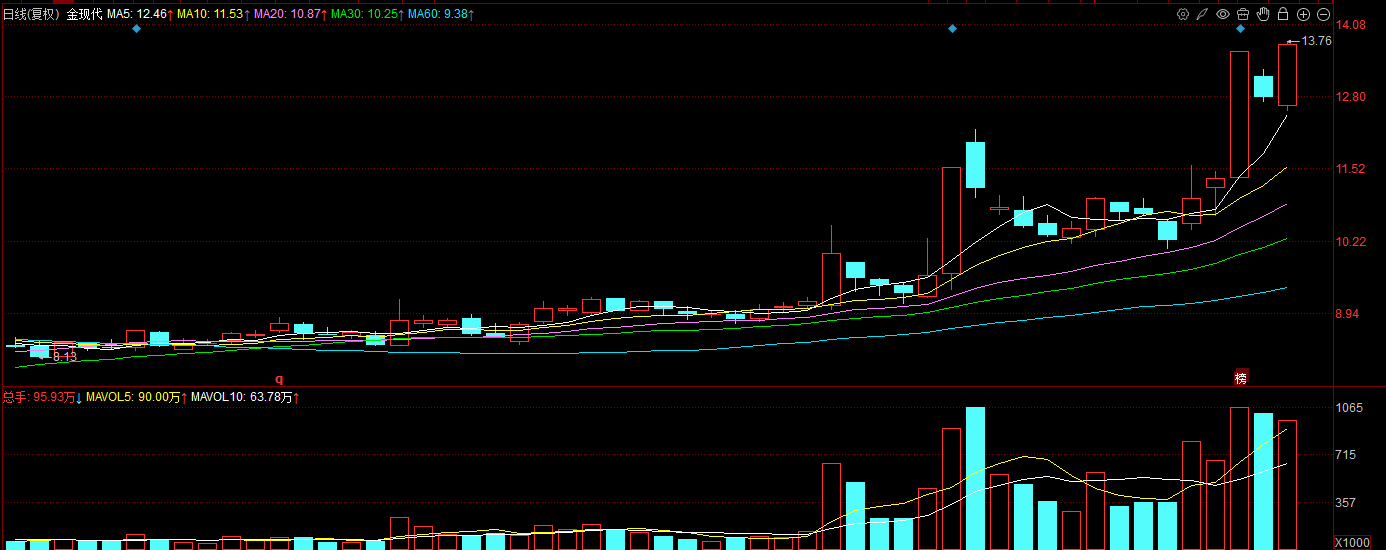Open chart settings gear icon
1386x550 pixels.
click(x=1183, y=14)
